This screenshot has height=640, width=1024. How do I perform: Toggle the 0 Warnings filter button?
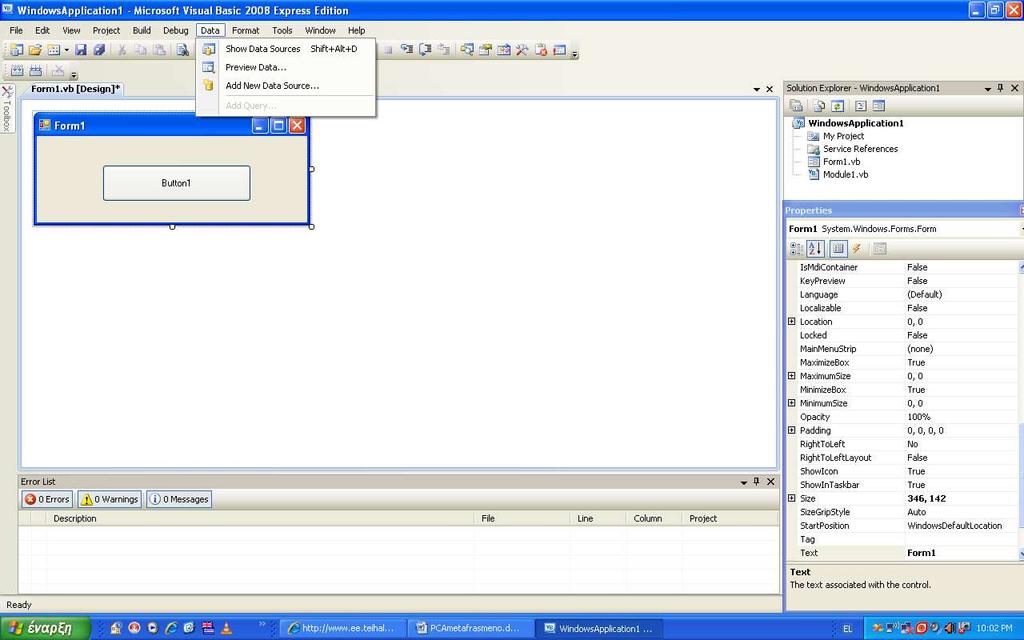tap(110, 500)
